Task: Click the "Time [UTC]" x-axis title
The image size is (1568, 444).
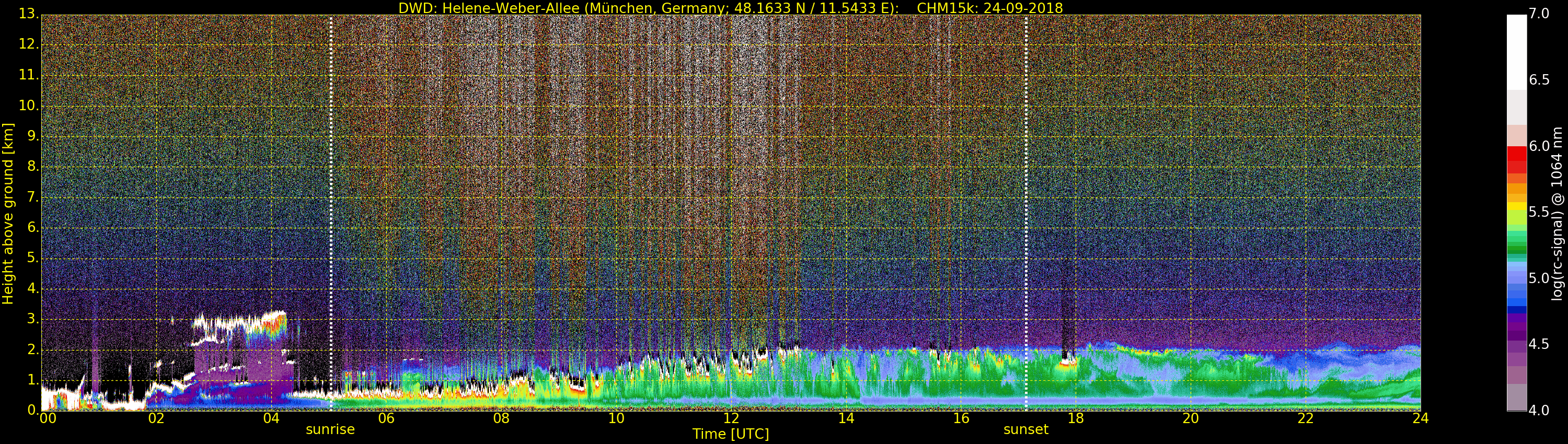Action: [731, 434]
